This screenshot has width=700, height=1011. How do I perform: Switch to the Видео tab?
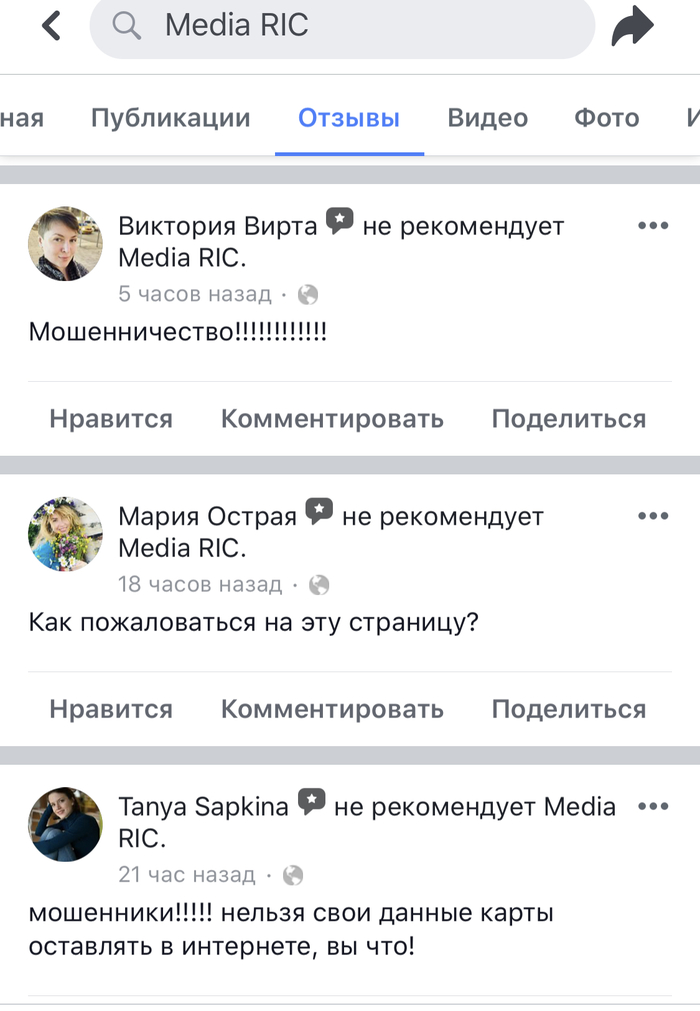(x=487, y=118)
